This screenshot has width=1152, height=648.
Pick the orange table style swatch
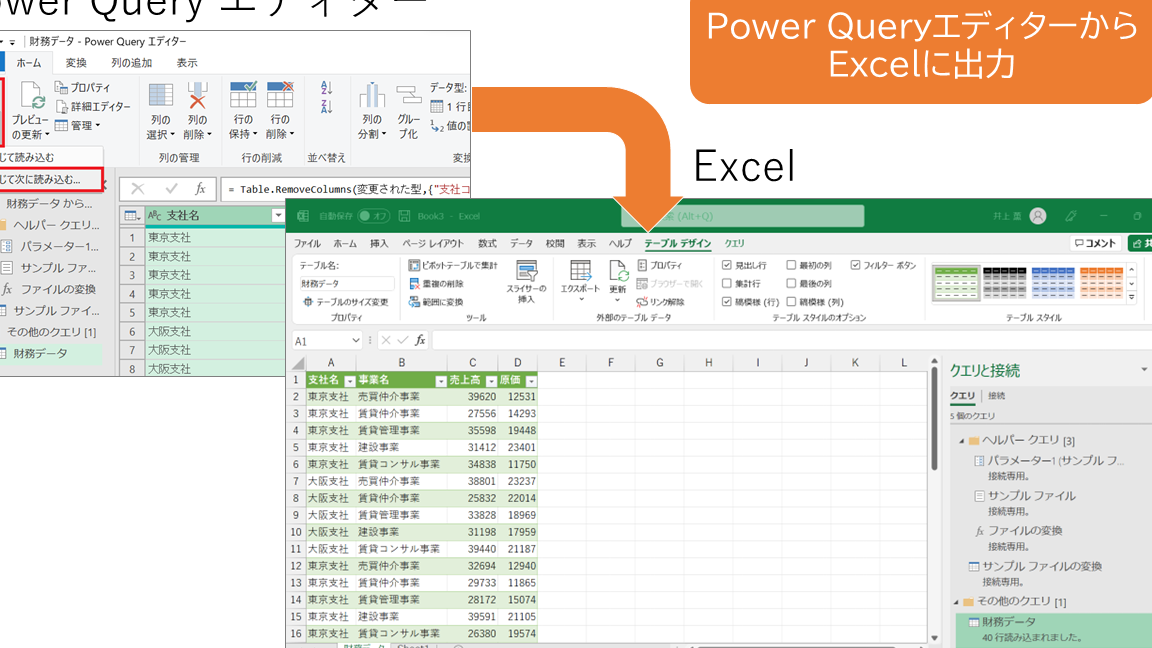point(1100,282)
